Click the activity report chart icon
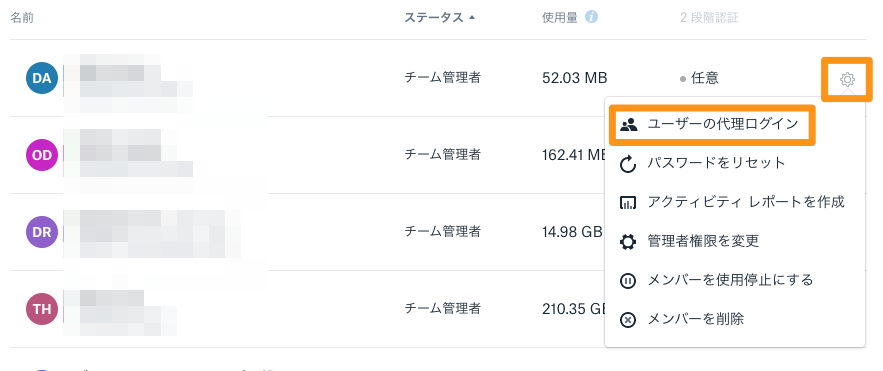Screen dimensions: 883x371 (627, 203)
